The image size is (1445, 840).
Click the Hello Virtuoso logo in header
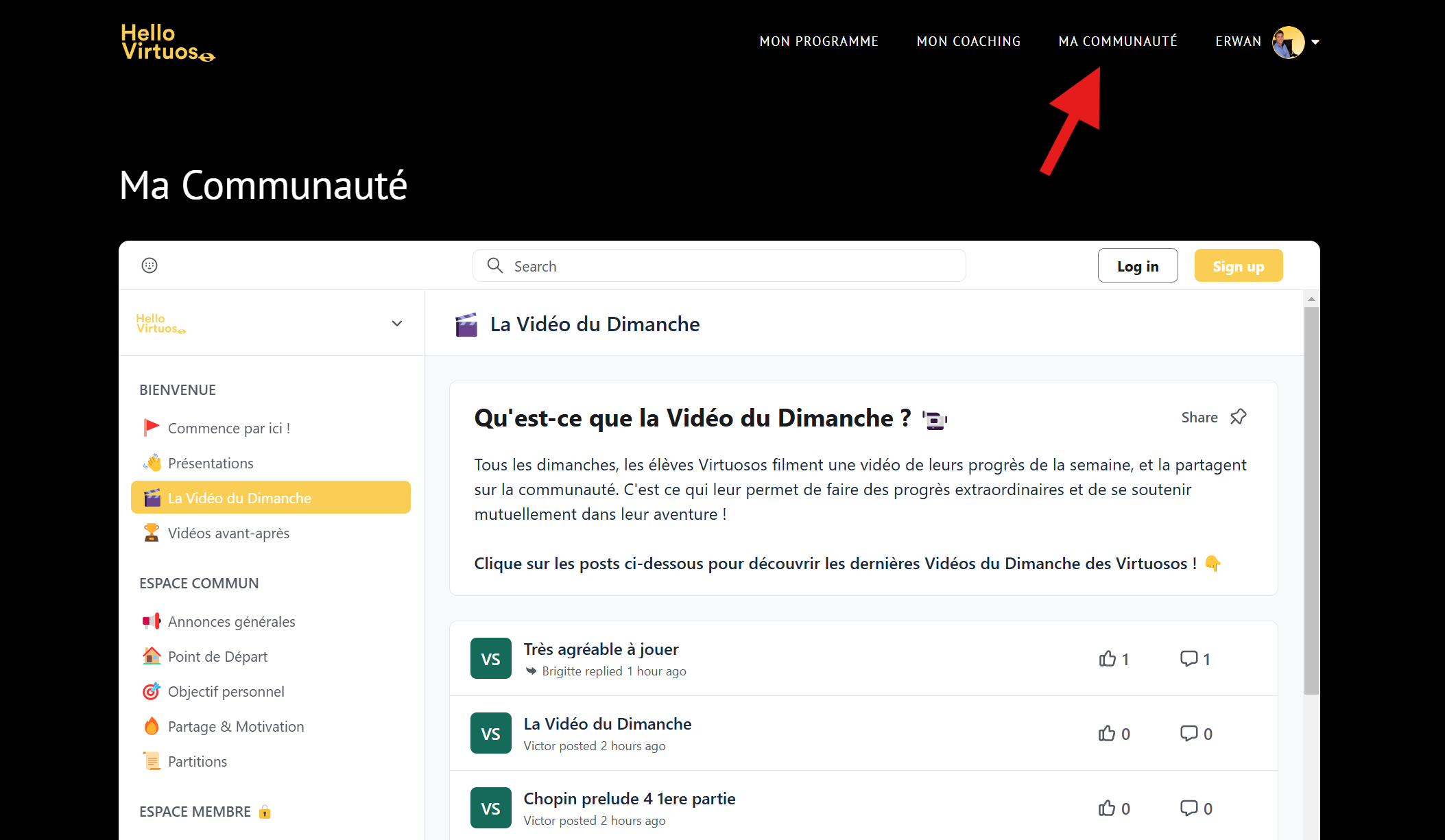pyautogui.click(x=167, y=43)
